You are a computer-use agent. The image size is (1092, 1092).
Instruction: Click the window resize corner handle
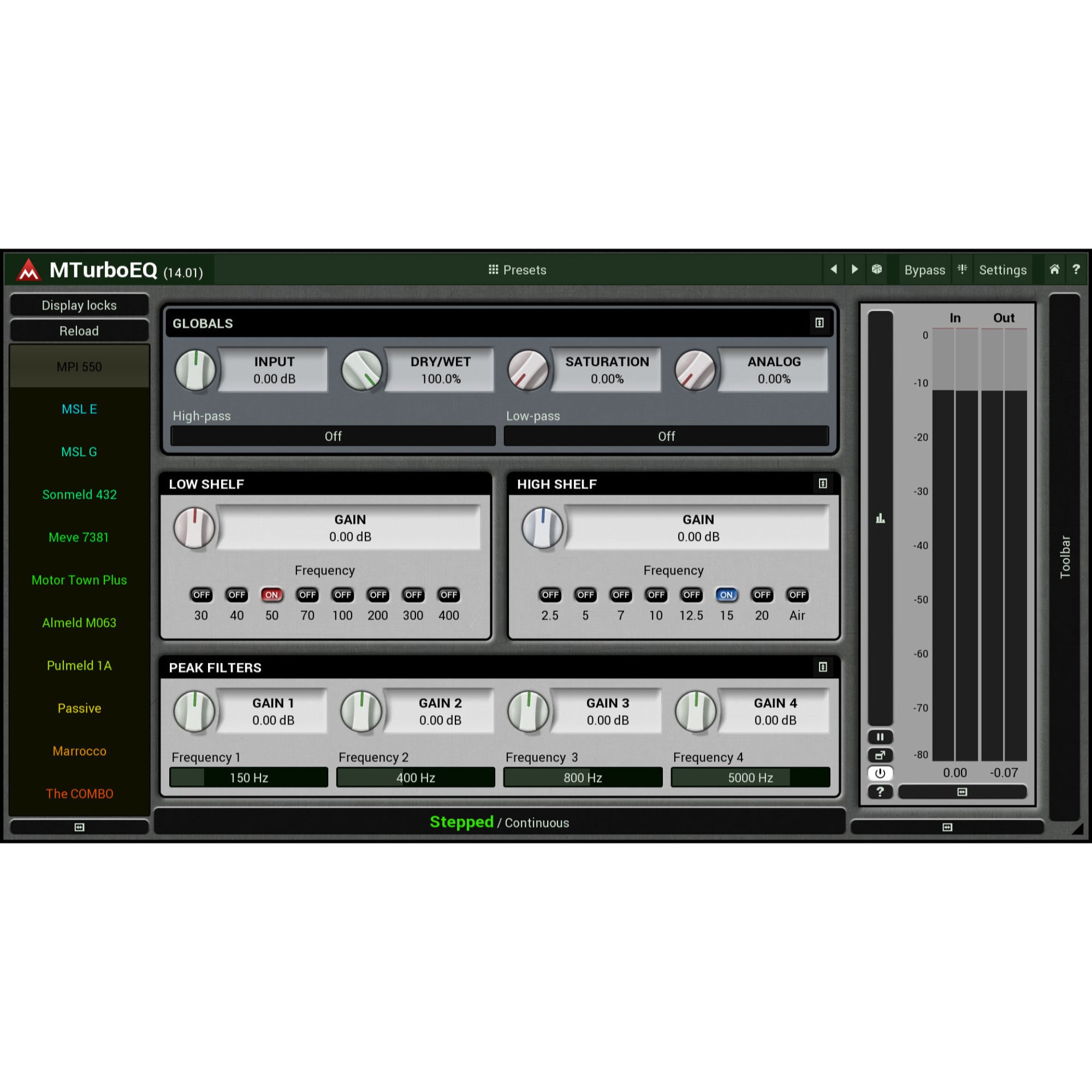click(1078, 829)
